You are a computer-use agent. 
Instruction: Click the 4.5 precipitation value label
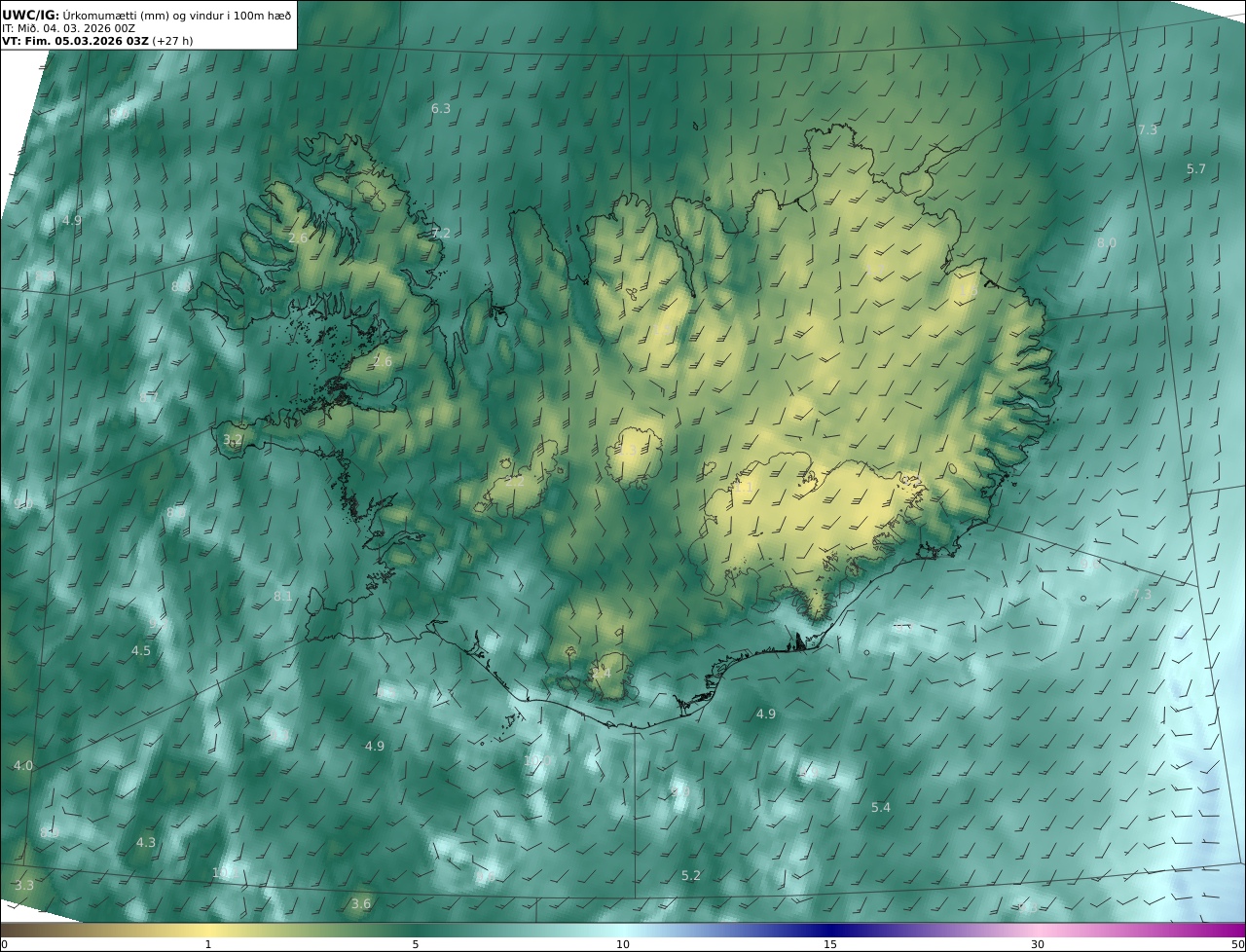point(141,650)
